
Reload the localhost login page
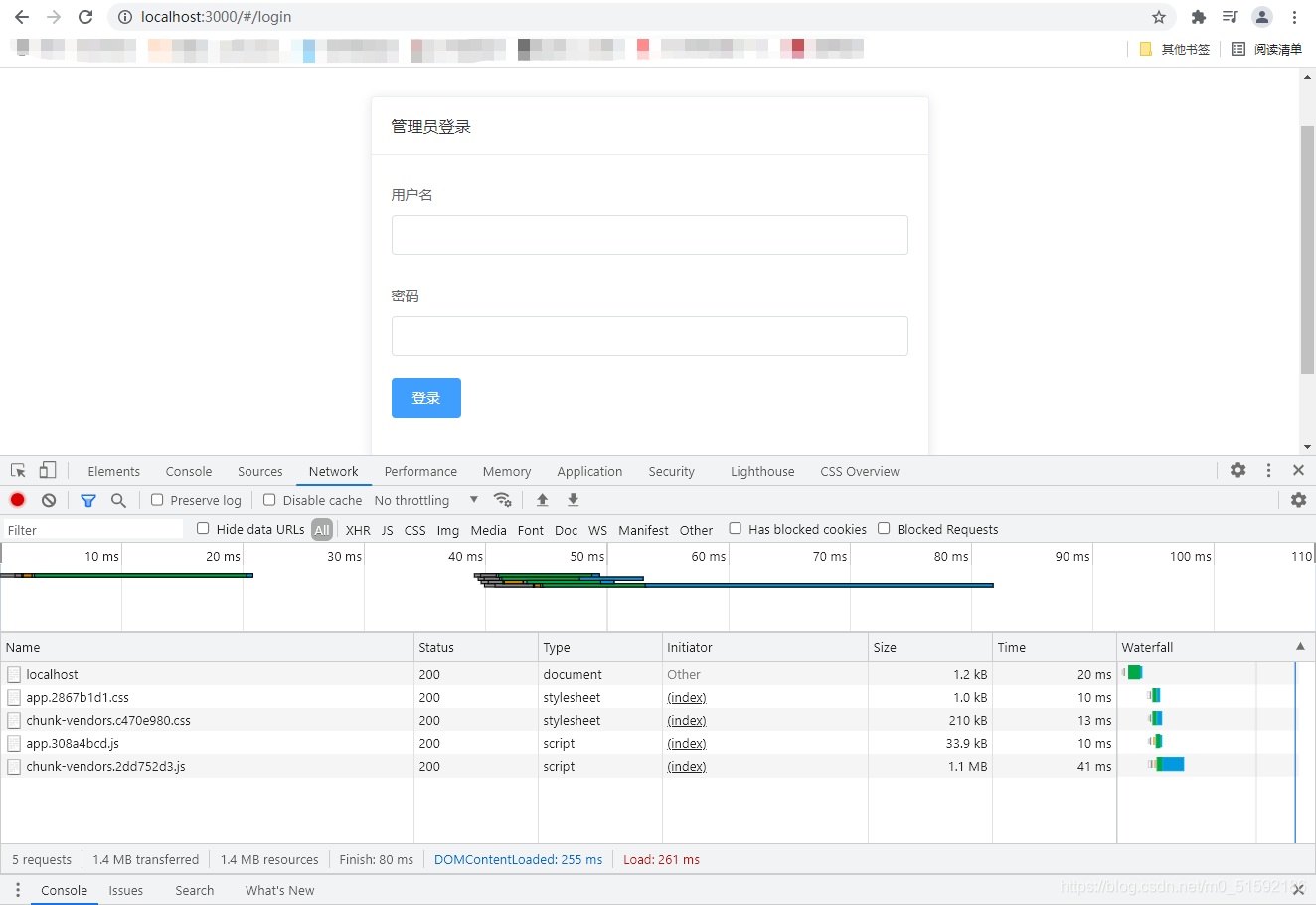[x=85, y=17]
